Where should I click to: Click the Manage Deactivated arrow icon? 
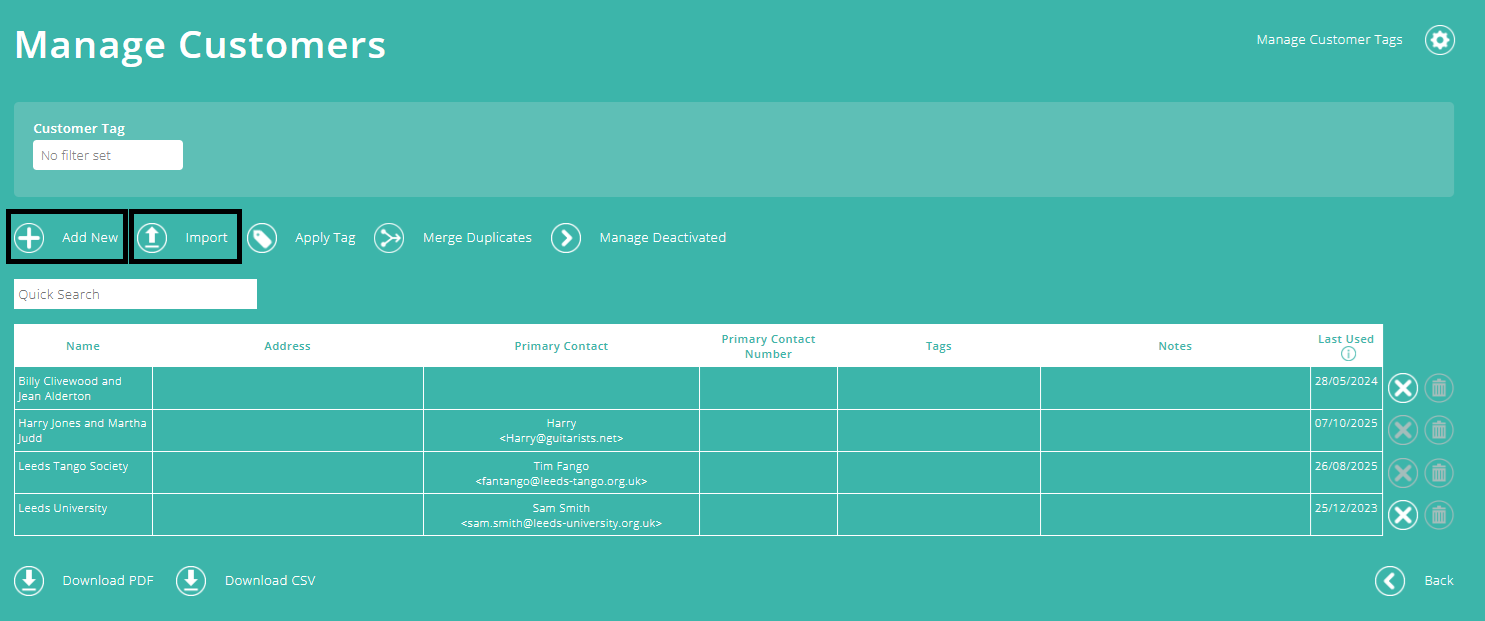point(566,238)
